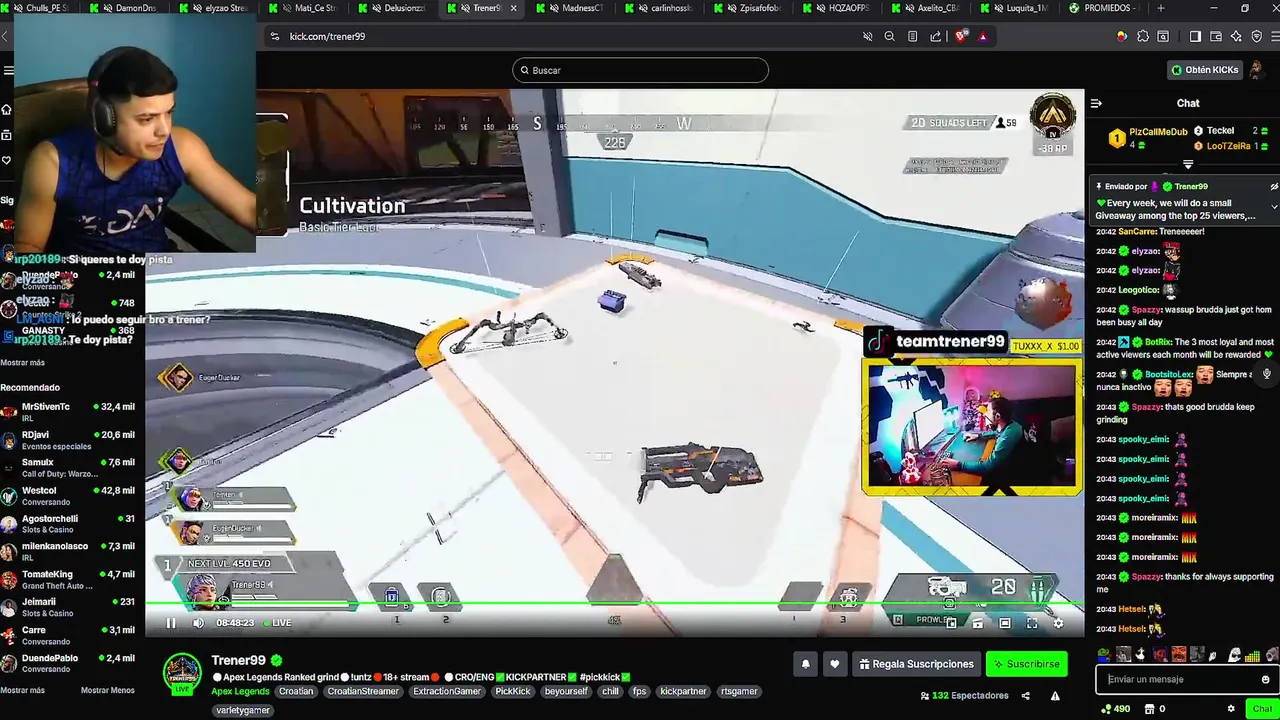Open the zoom level magnifier icon
Image resolution: width=1280 pixels, height=720 pixels.
coord(889,36)
